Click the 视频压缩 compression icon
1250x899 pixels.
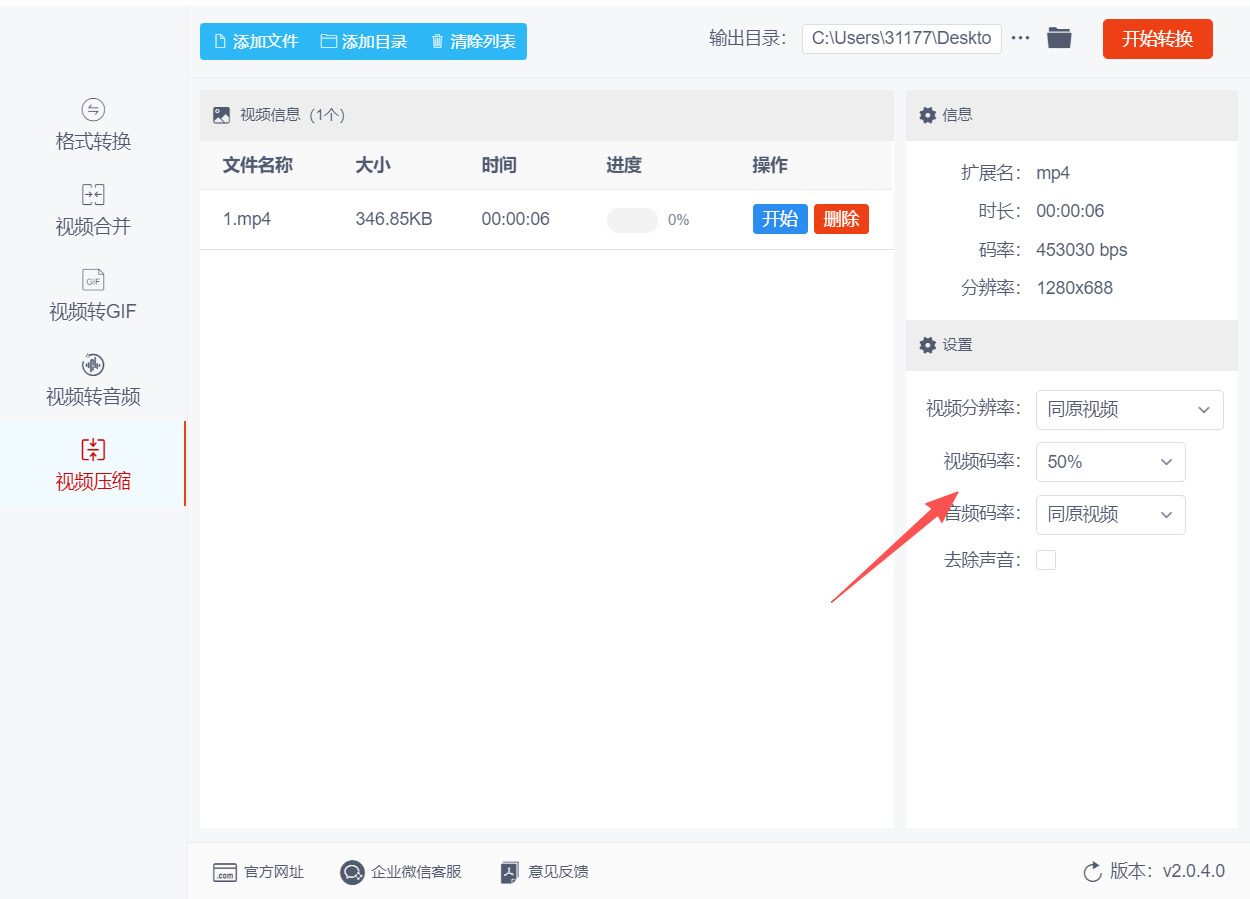click(x=93, y=450)
